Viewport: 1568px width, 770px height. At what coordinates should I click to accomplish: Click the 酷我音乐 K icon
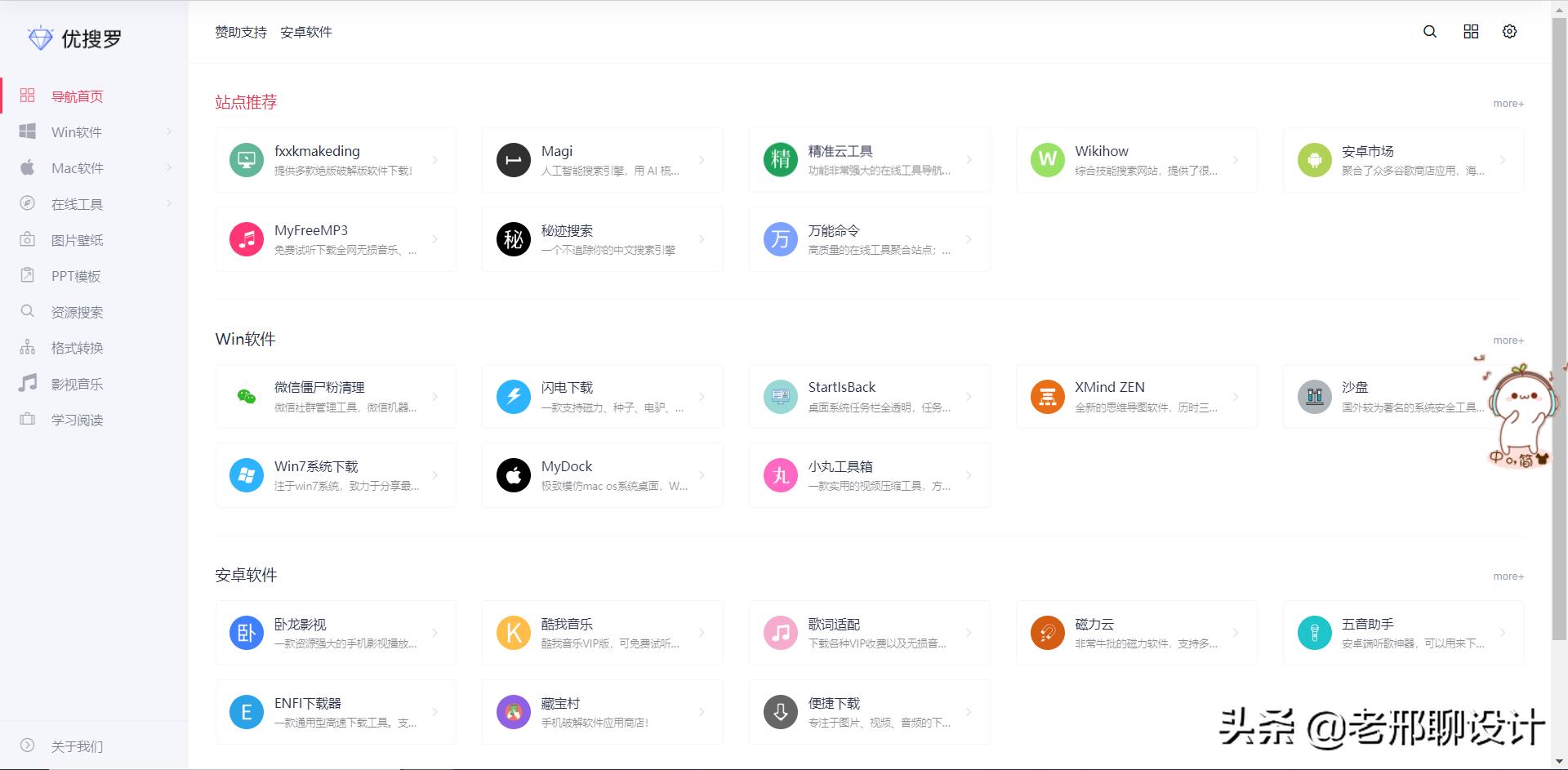point(514,633)
